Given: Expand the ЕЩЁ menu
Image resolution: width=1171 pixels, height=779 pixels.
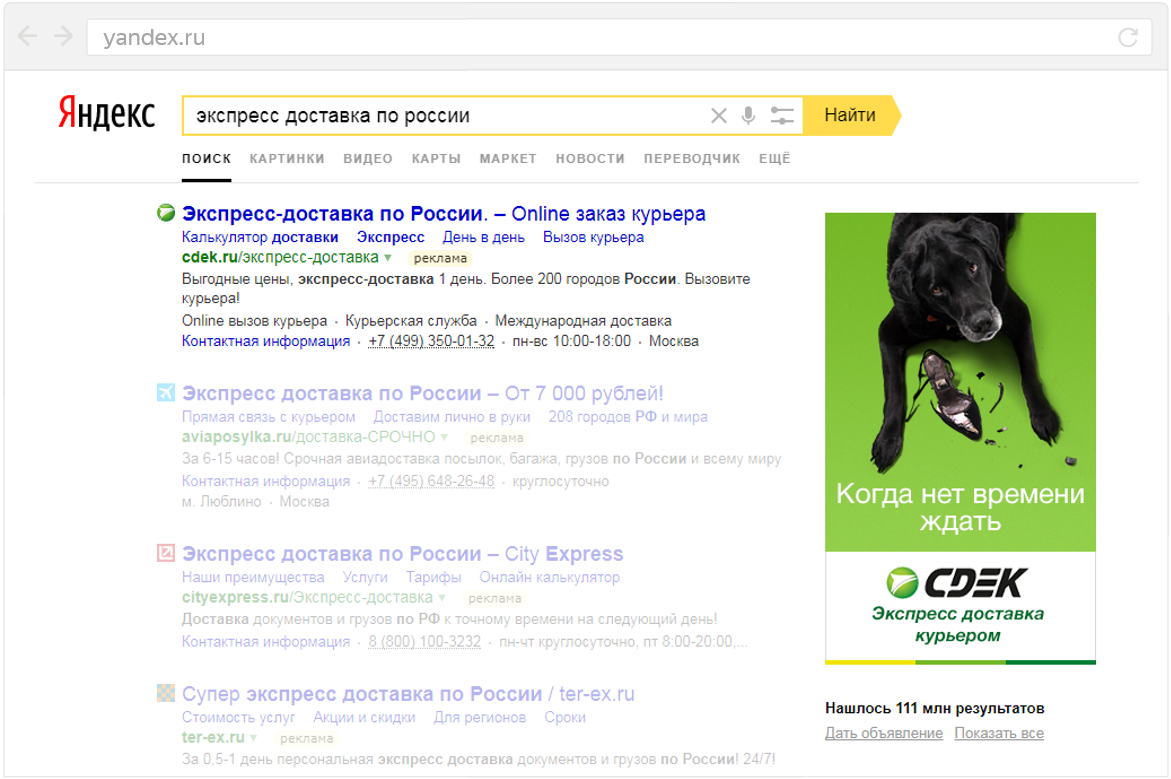Looking at the screenshot, I should pyautogui.click(x=774, y=158).
